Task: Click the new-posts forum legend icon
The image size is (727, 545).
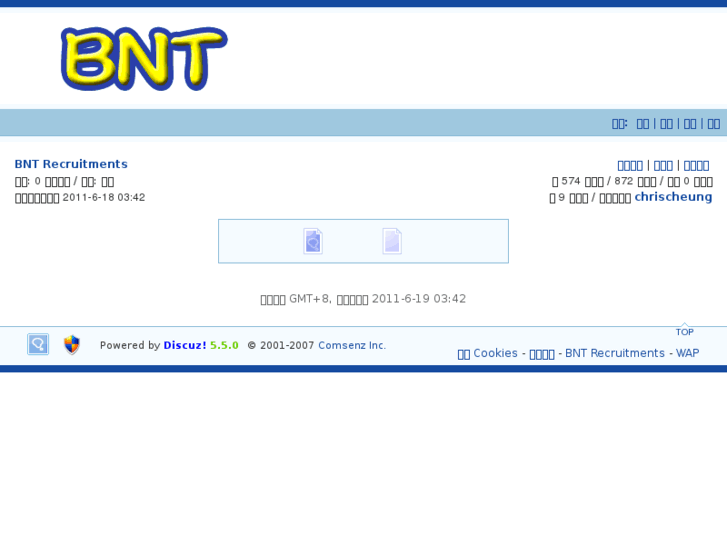Action: tap(313, 241)
